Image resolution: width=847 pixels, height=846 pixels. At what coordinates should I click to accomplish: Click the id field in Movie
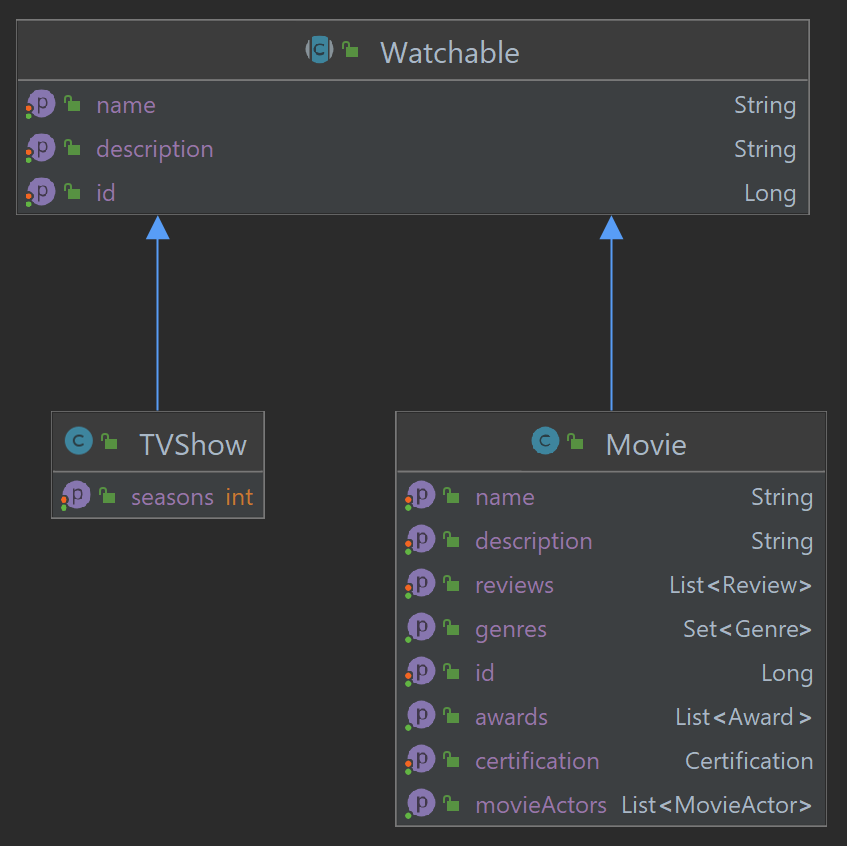pos(485,673)
